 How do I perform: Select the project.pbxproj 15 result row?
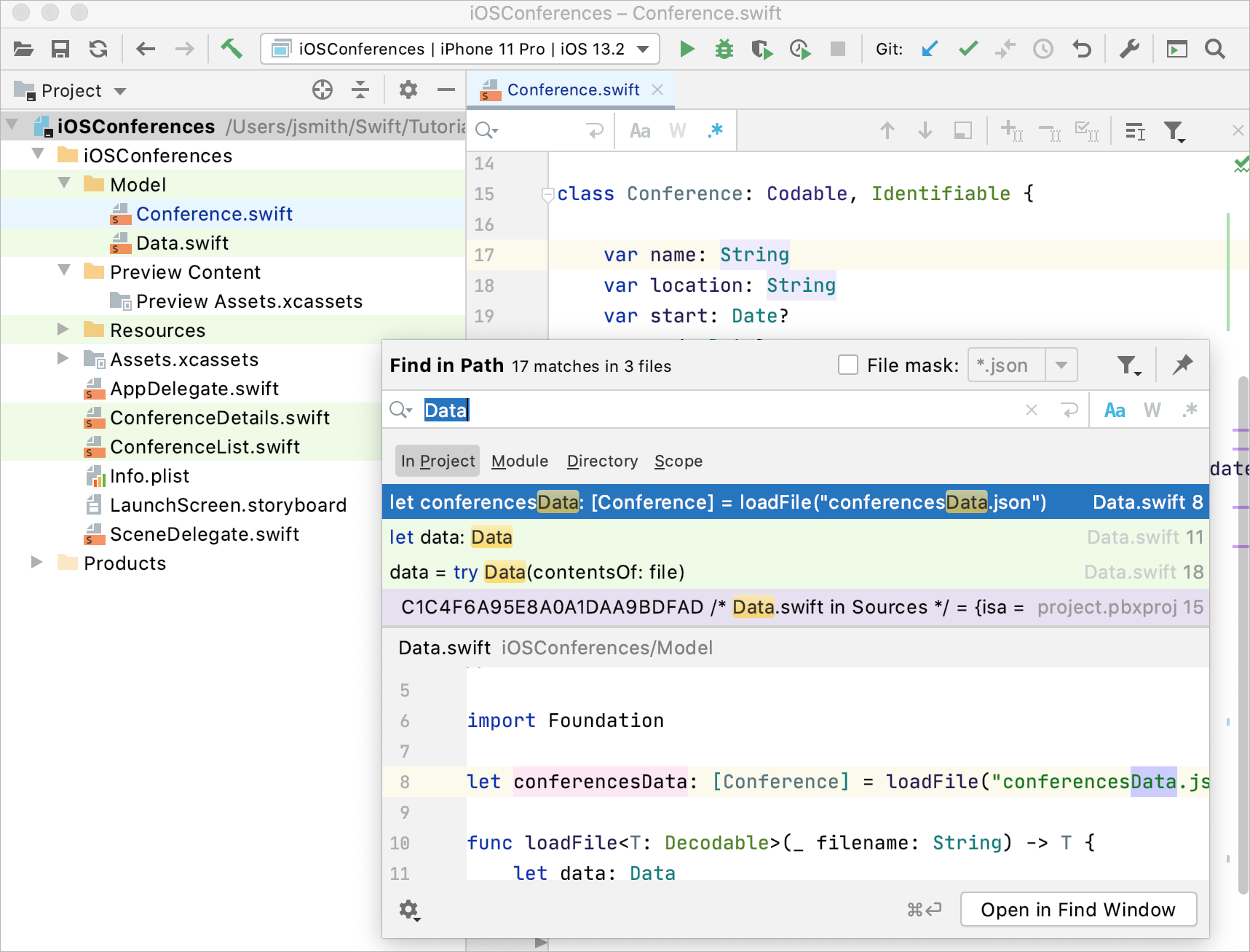click(795, 607)
